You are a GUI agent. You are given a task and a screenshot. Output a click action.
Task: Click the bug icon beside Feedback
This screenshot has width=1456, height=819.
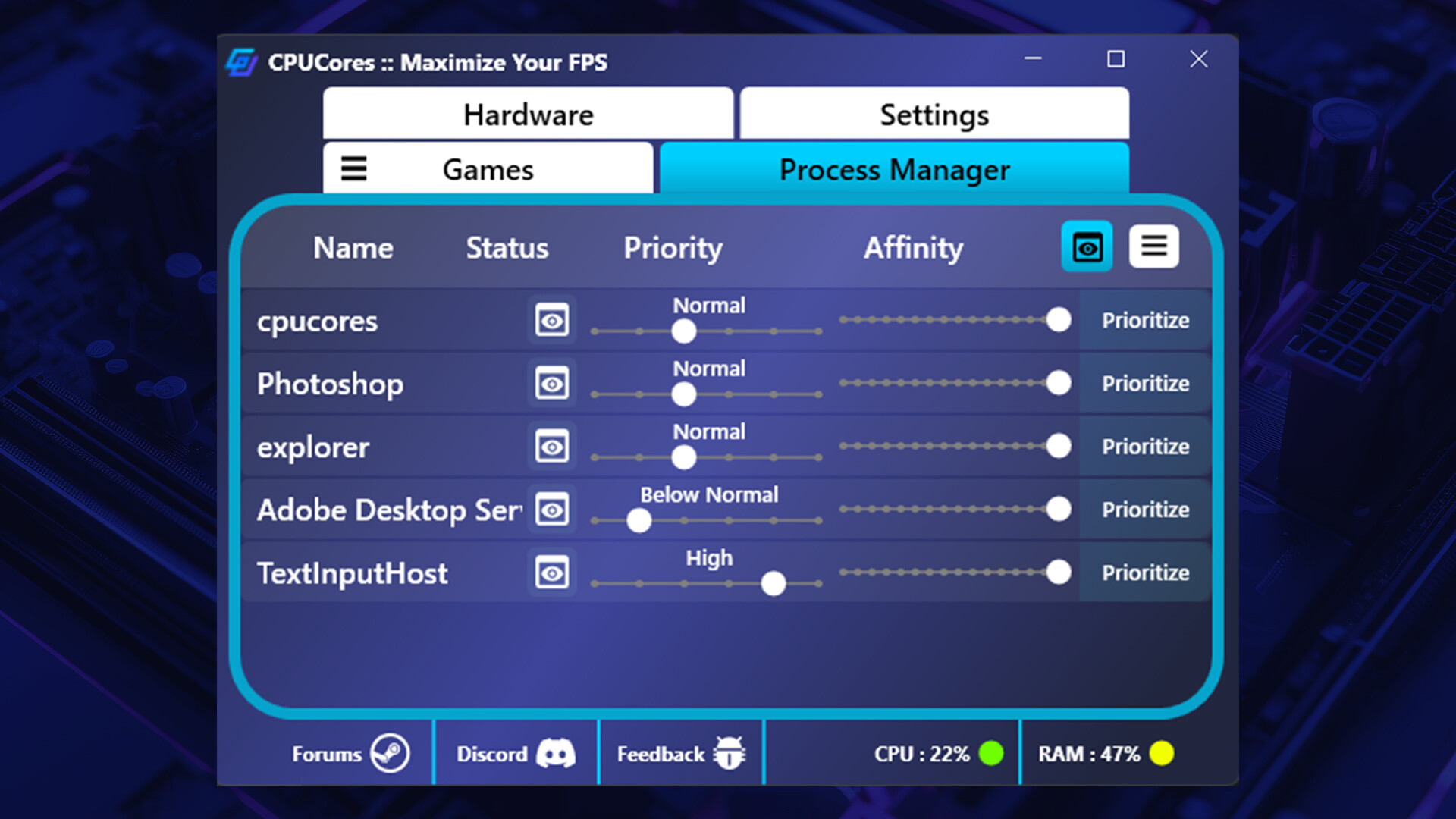click(x=730, y=753)
